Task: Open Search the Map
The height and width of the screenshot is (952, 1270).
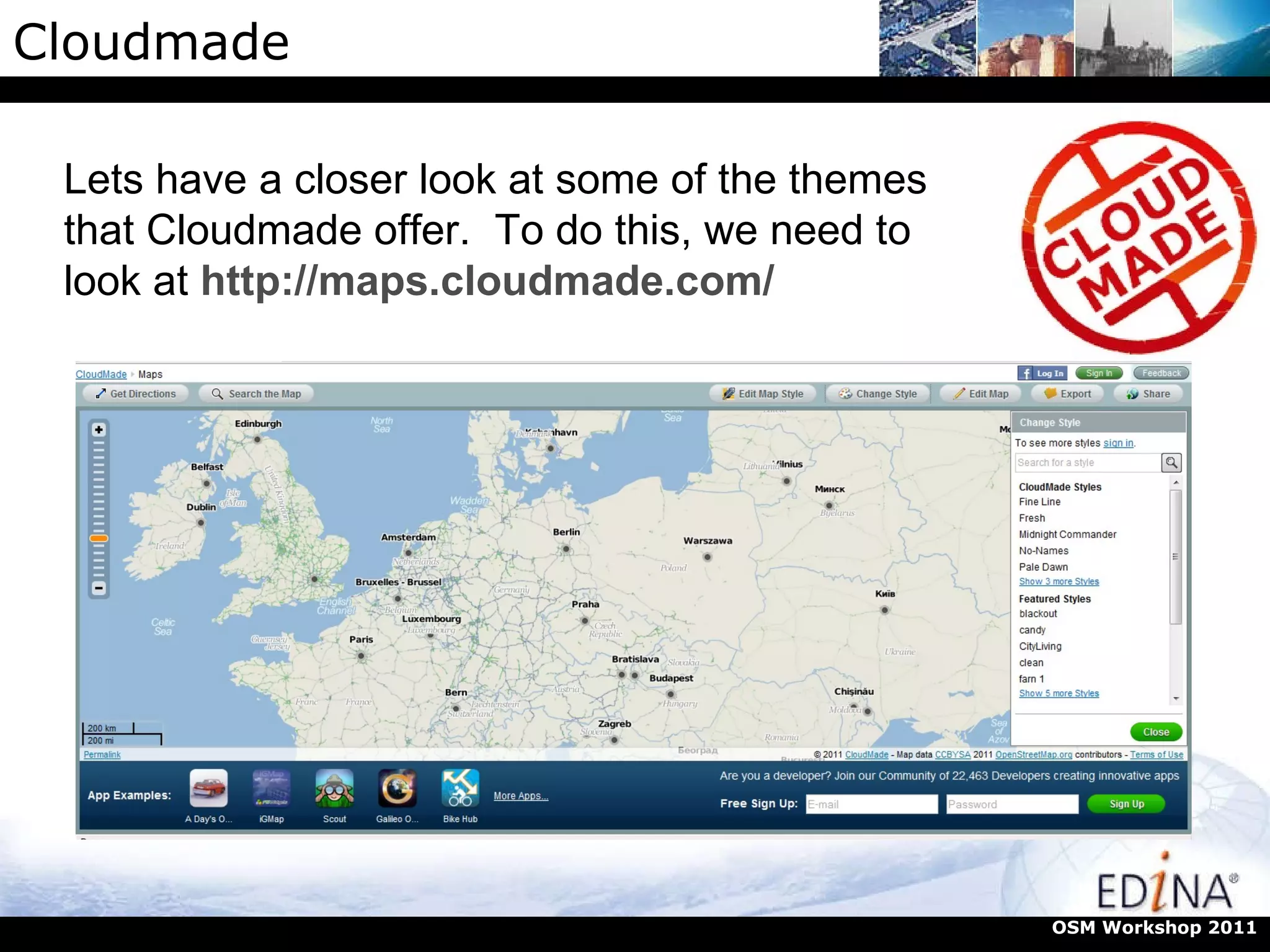Action: (x=255, y=394)
